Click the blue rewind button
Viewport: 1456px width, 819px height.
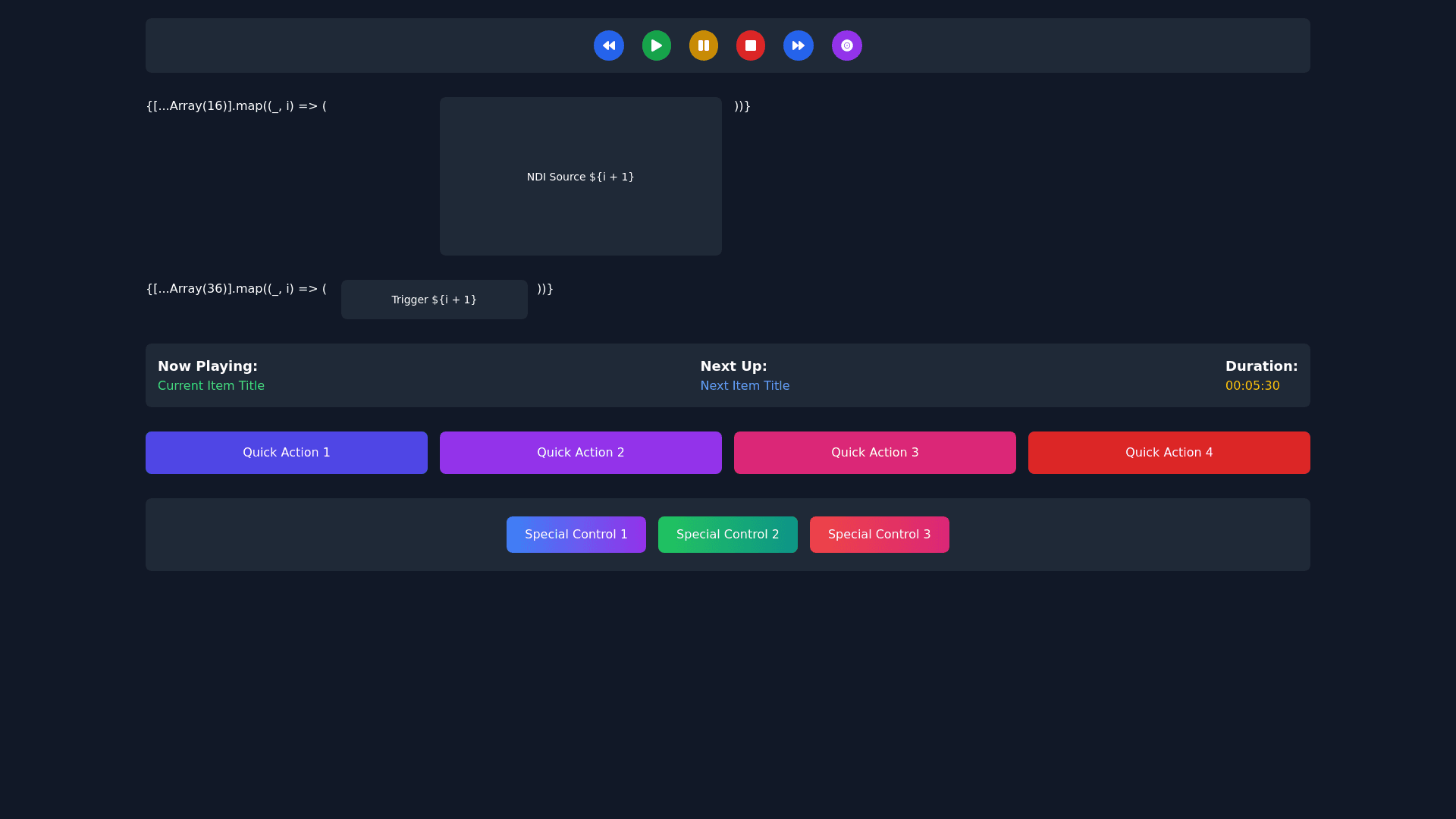608,45
